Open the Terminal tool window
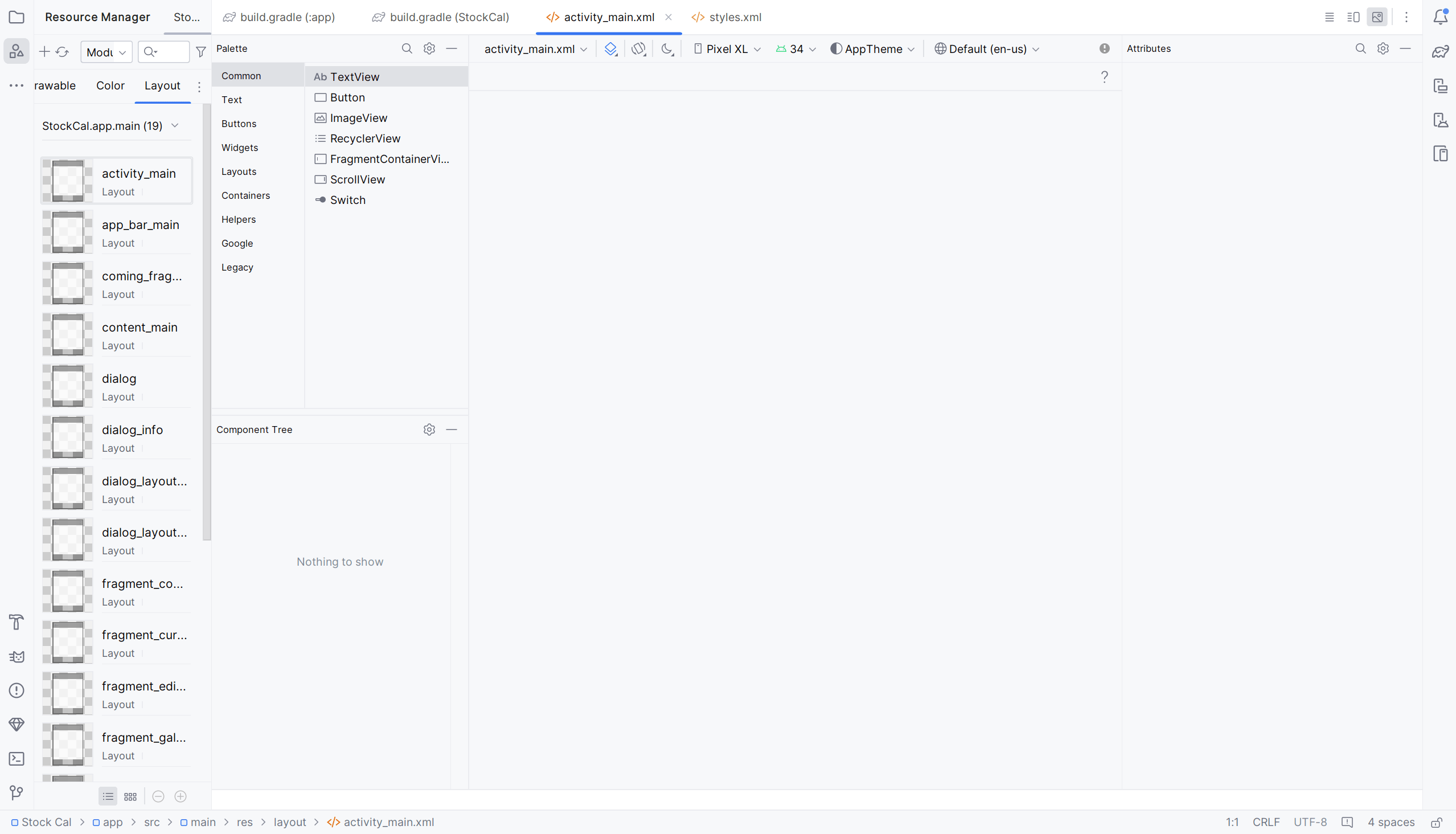 [x=17, y=758]
